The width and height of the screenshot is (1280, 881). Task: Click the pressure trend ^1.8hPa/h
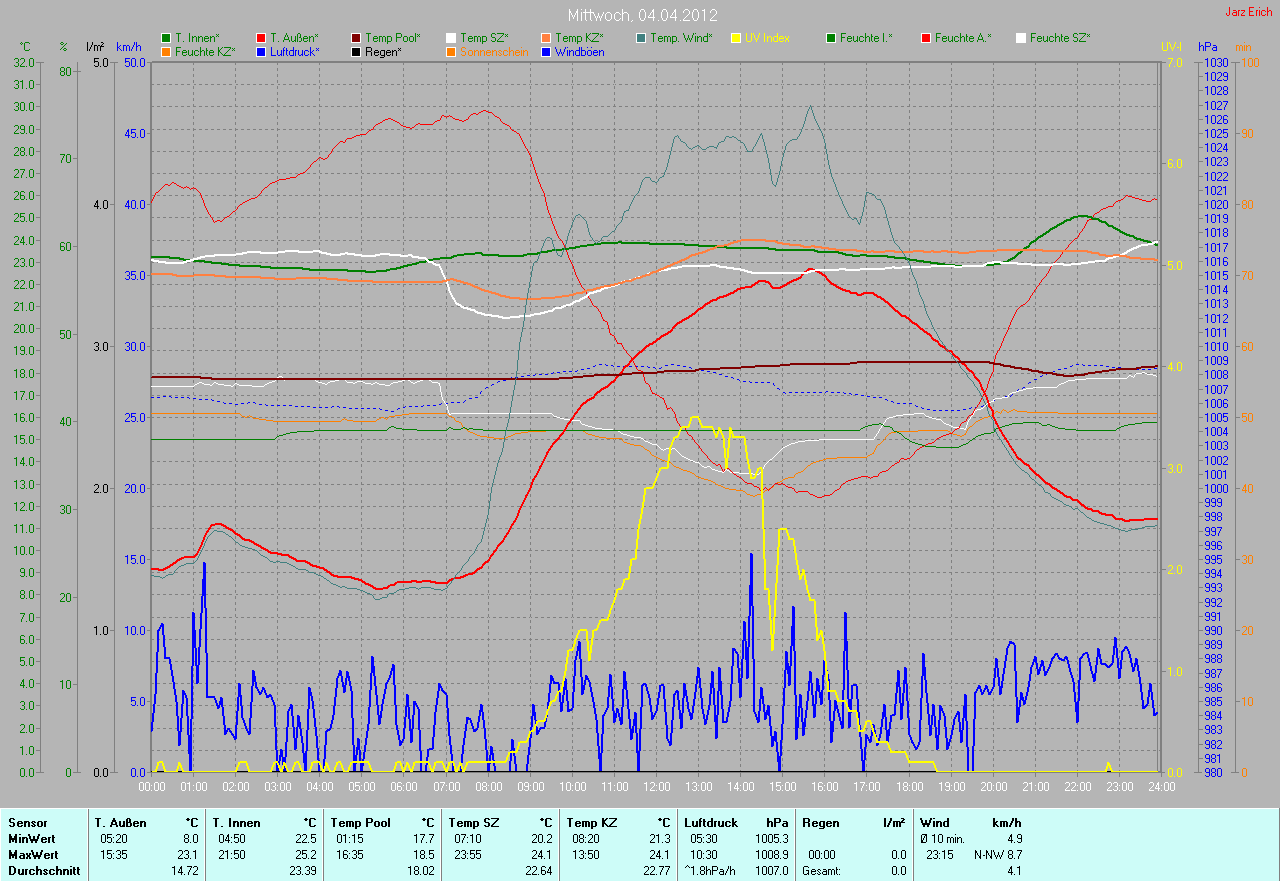pyautogui.click(x=712, y=871)
